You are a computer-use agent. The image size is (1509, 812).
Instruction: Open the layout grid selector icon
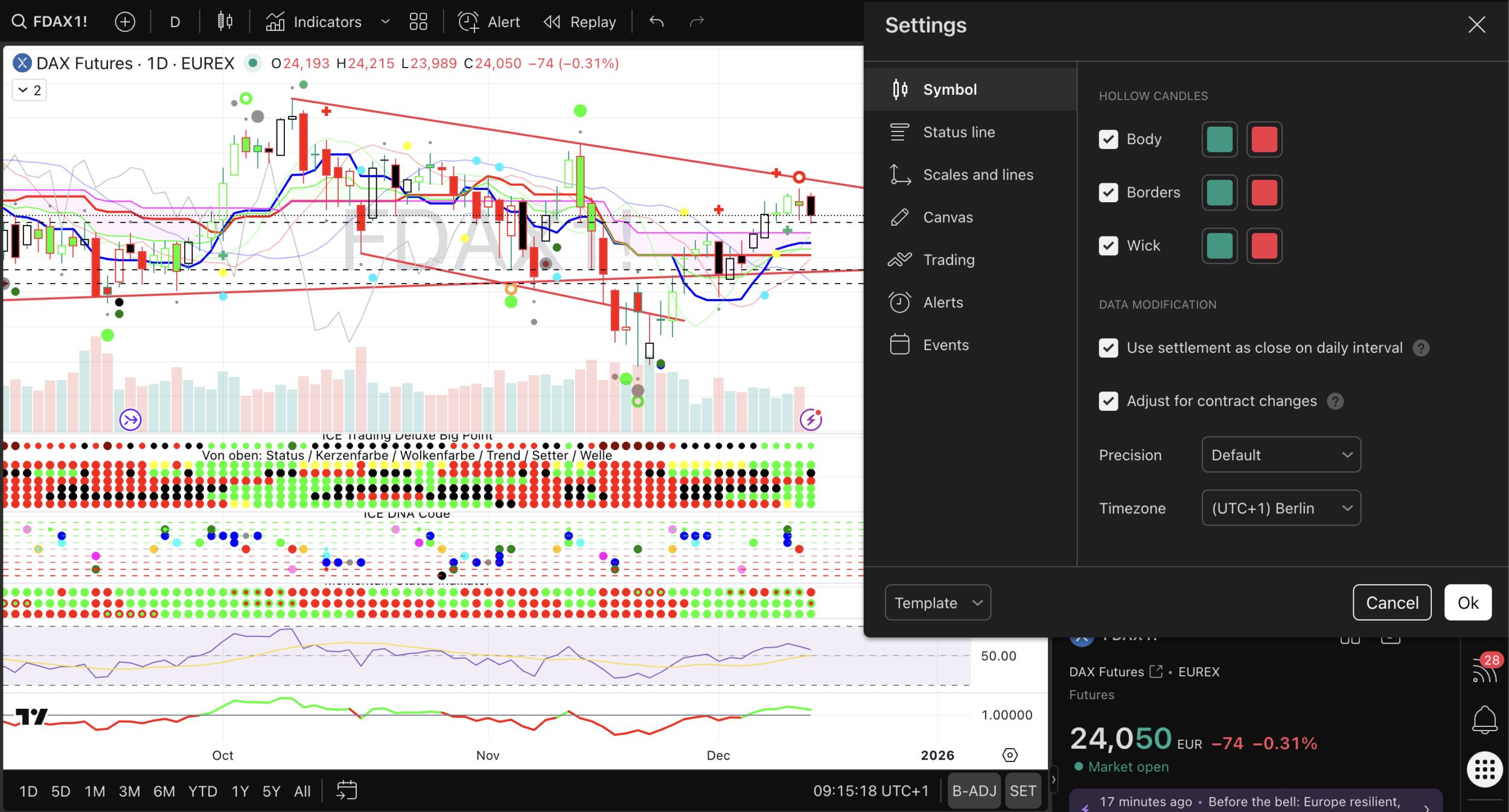click(418, 22)
